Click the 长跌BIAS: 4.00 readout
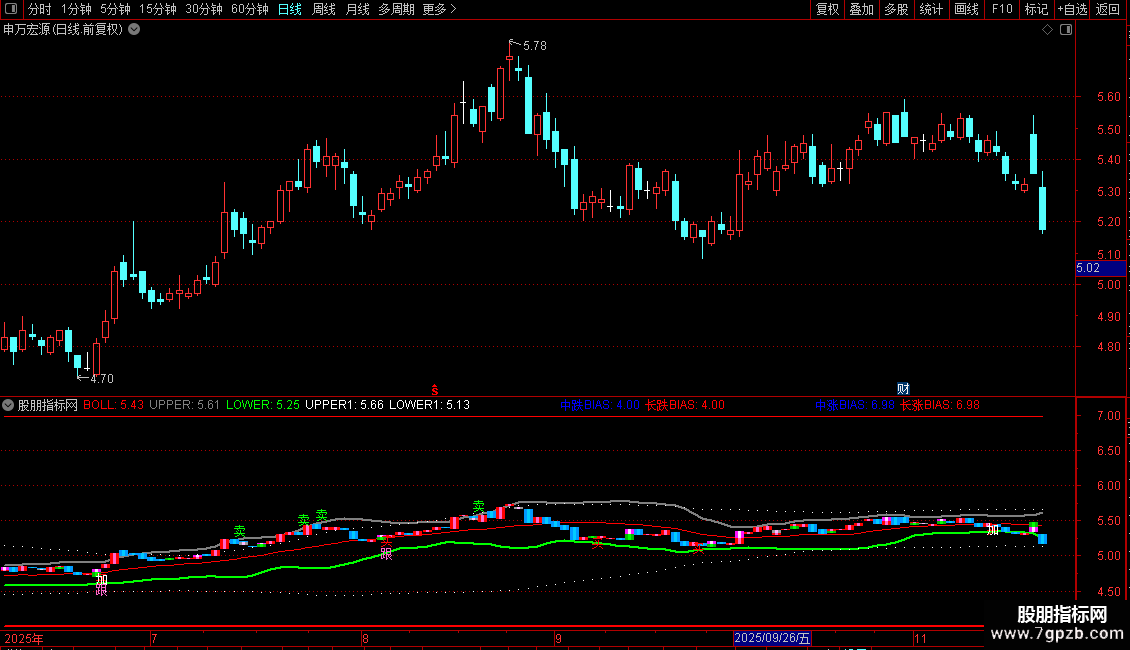 pos(685,405)
